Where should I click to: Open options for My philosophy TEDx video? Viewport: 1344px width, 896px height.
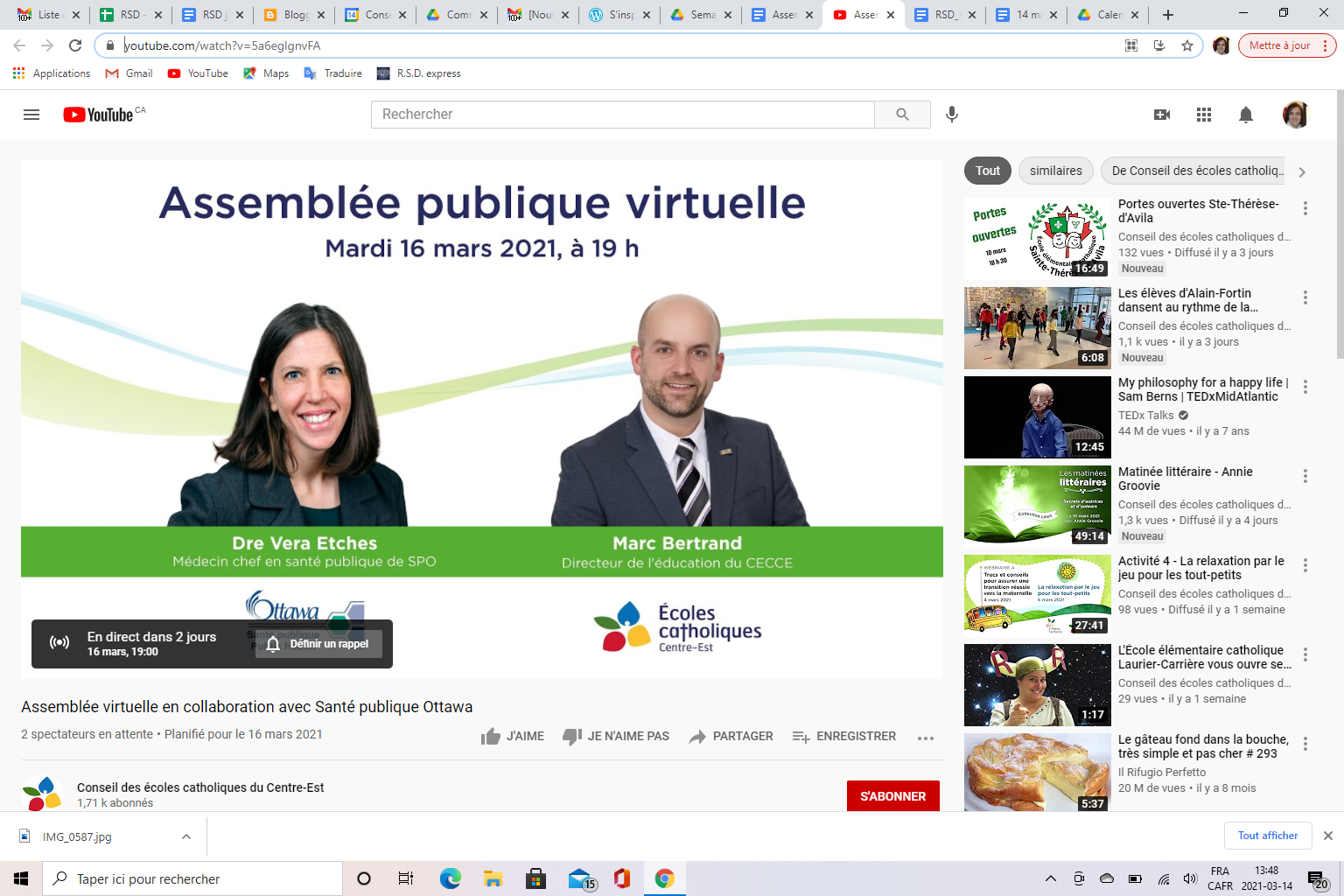[1305, 387]
